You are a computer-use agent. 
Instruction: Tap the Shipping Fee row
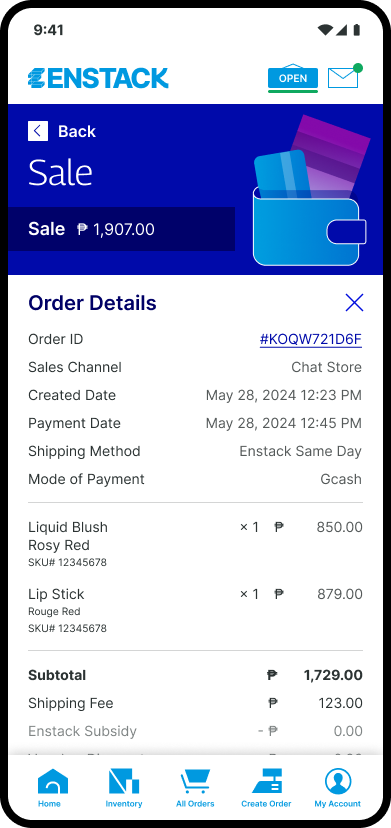coord(195,703)
